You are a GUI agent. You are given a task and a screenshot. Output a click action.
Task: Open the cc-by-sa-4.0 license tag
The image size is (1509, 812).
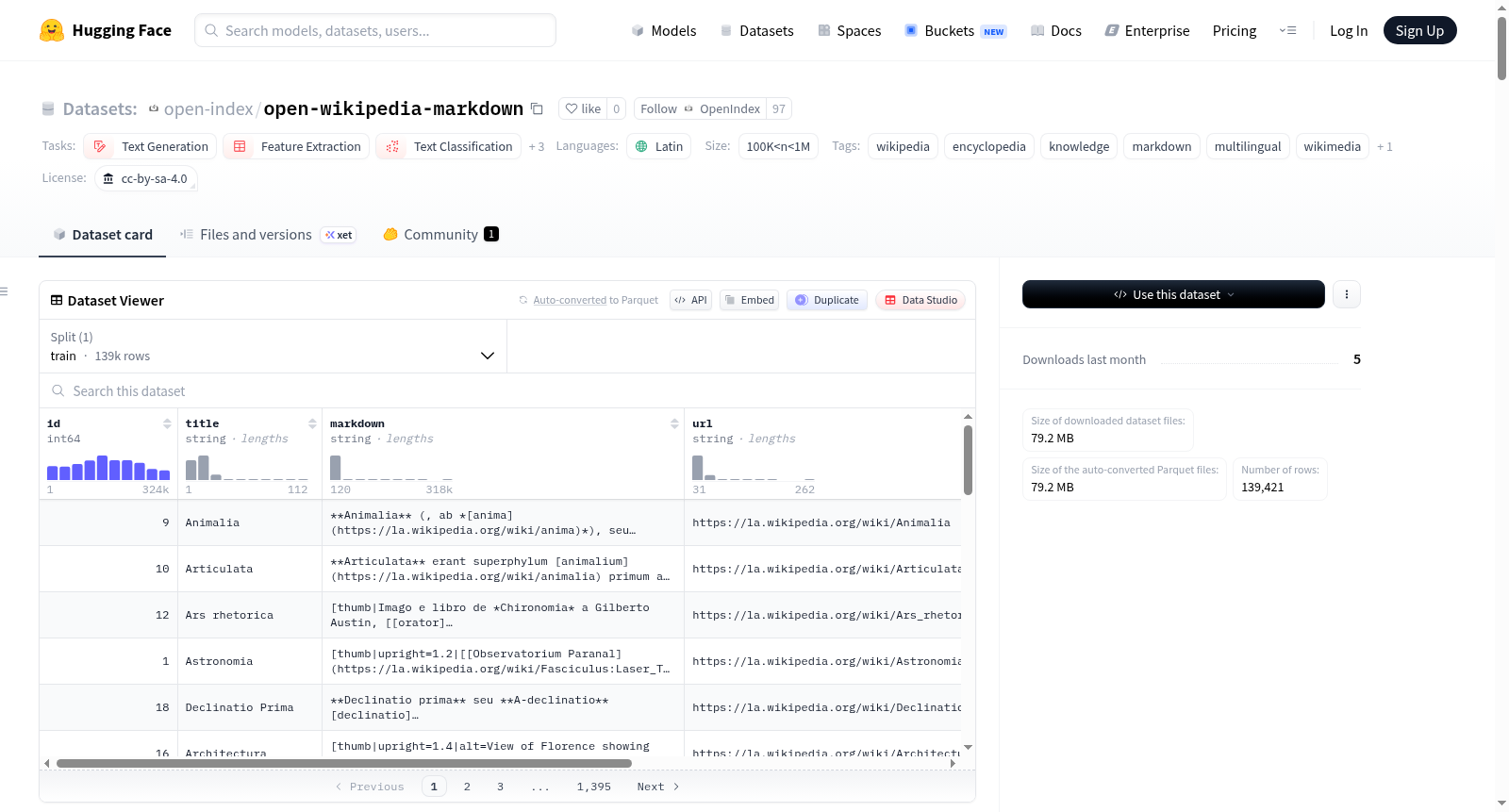pyautogui.click(x=145, y=178)
